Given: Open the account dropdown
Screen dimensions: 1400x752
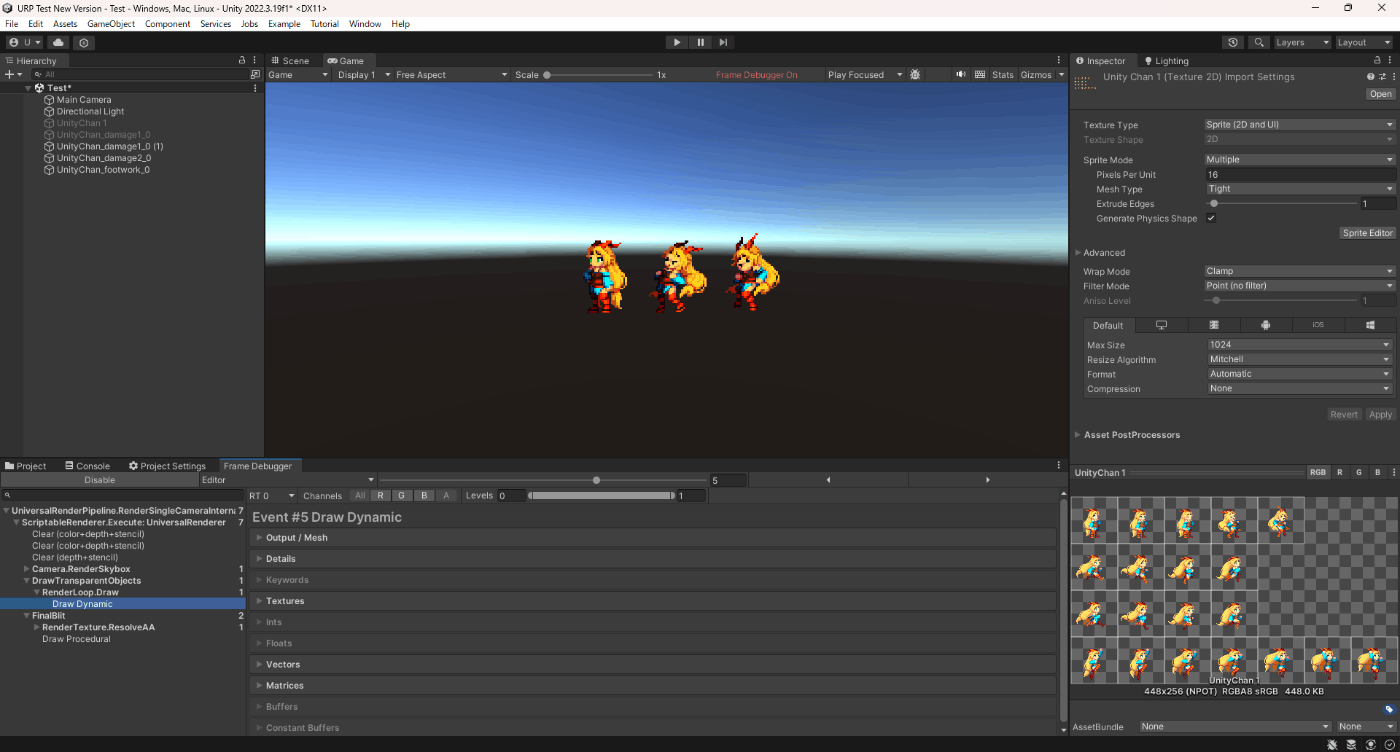Looking at the screenshot, I should coord(25,43).
